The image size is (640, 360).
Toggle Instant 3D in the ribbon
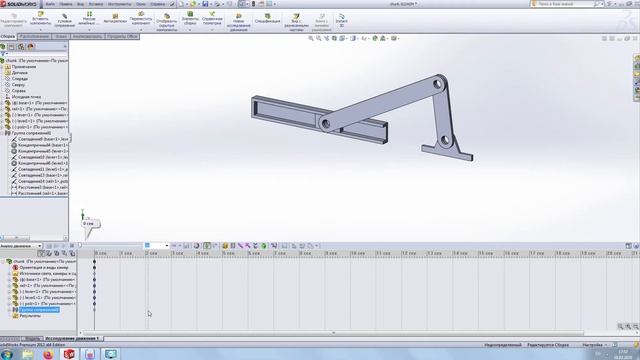[342, 20]
